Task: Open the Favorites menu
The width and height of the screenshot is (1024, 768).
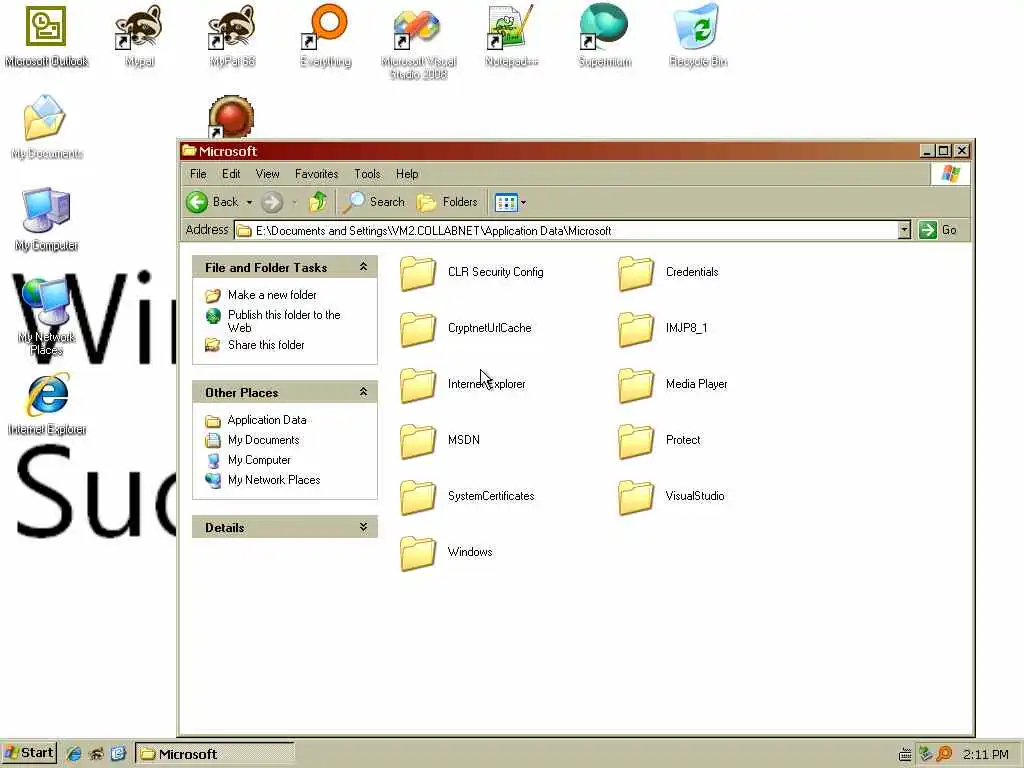Action: [316, 174]
